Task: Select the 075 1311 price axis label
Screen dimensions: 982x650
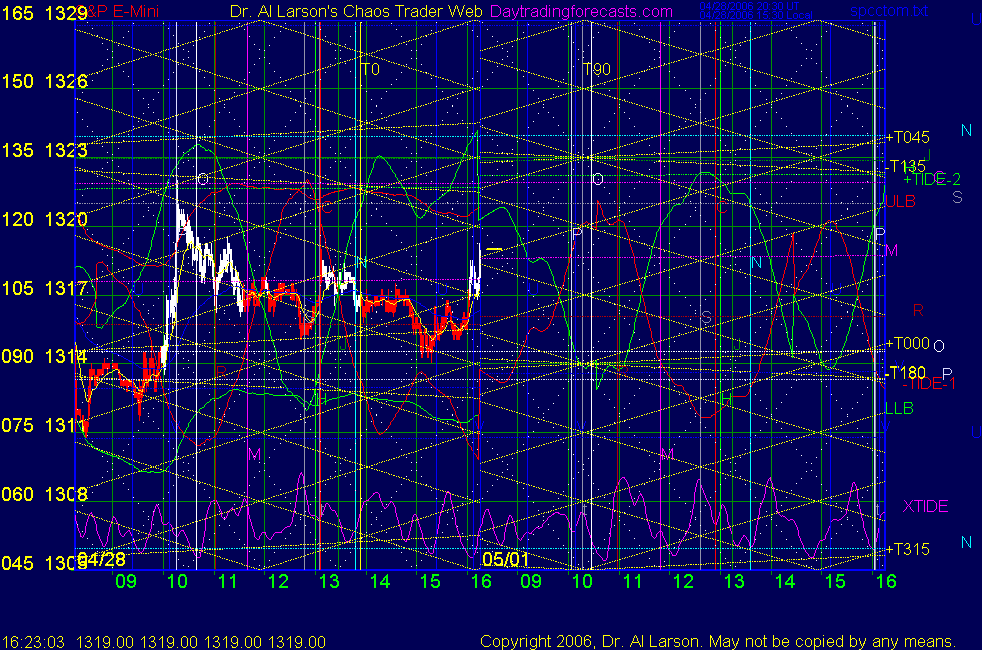Action: tap(44, 425)
